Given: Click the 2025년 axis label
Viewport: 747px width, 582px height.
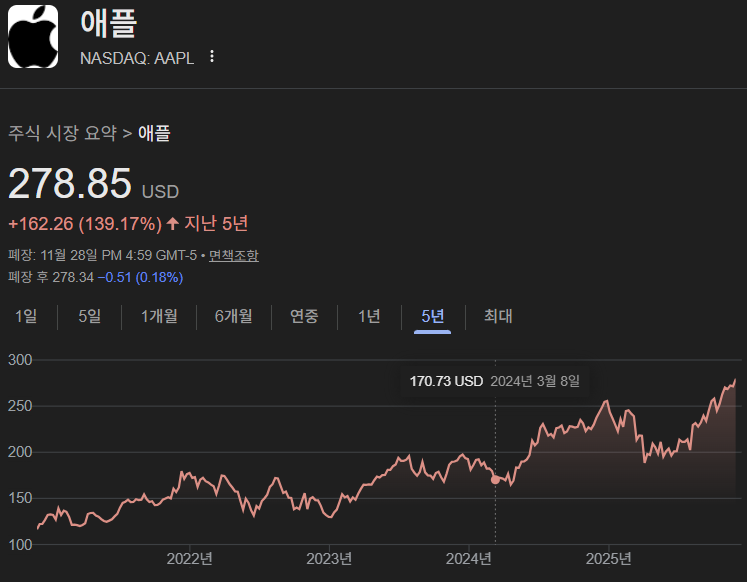Looking at the screenshot, I should 608,558.
